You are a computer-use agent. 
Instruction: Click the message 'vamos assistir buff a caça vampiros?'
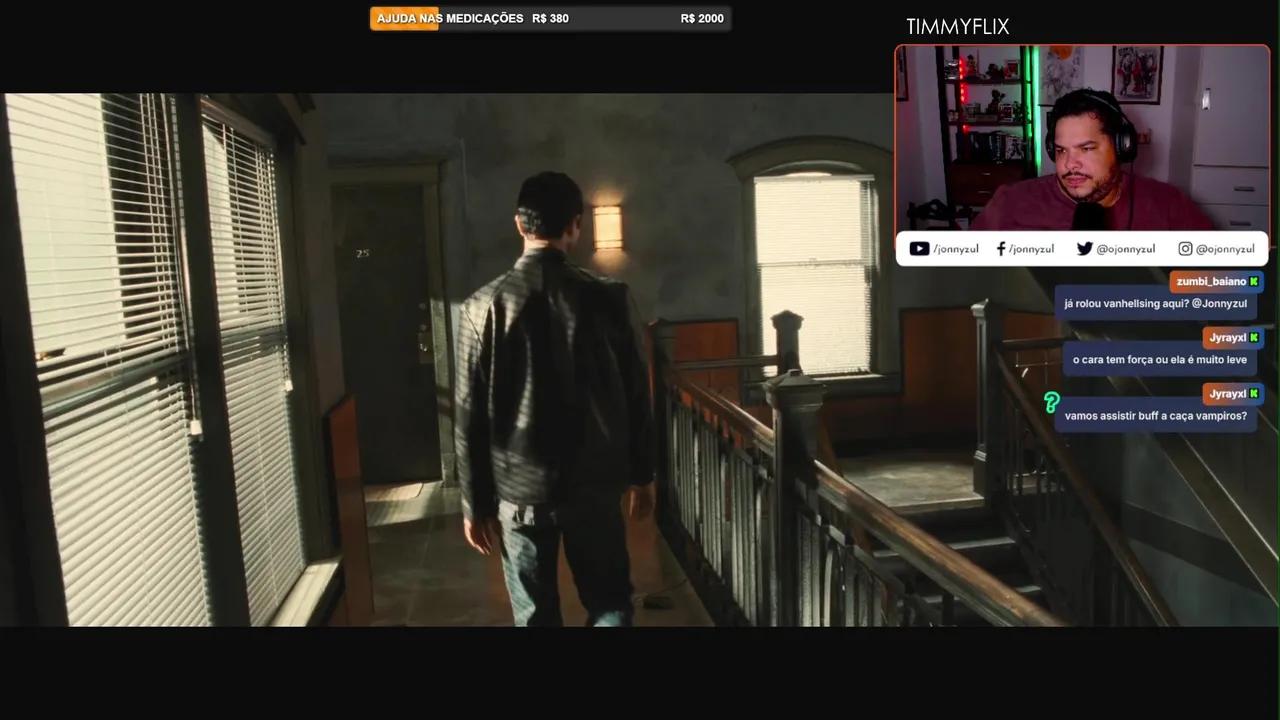tap(1156, 415)
